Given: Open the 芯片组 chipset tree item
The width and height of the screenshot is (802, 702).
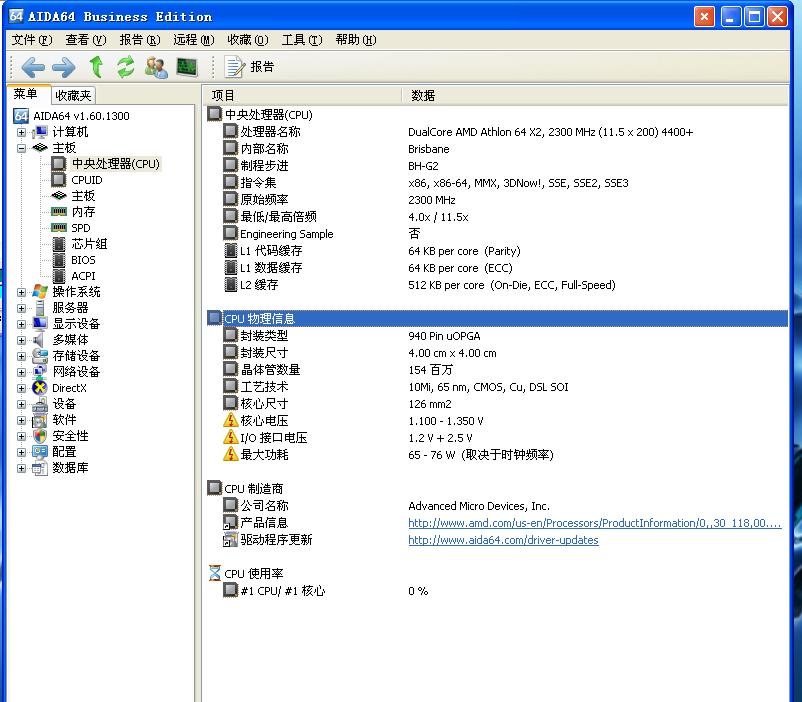Looking at the screenshot, I should 89,244.
